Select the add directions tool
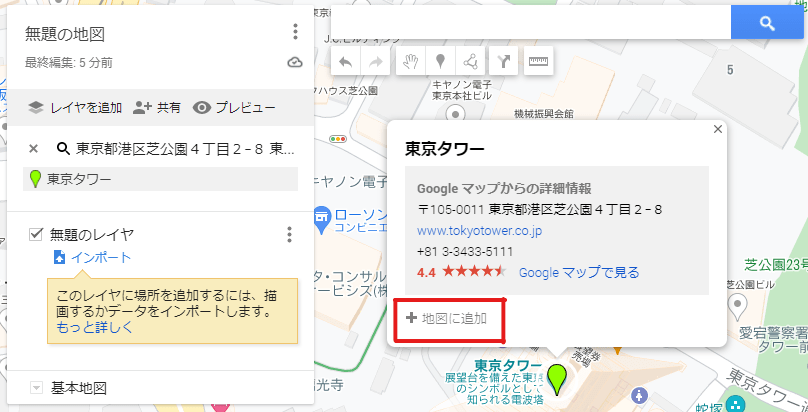The width and height of the screenshot is (808, 412). tap(503, 62)
